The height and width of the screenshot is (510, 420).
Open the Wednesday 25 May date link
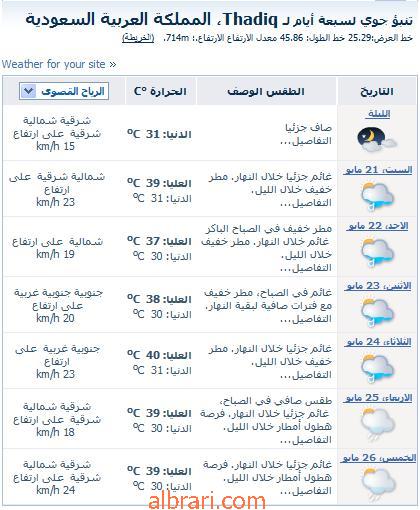378,398
